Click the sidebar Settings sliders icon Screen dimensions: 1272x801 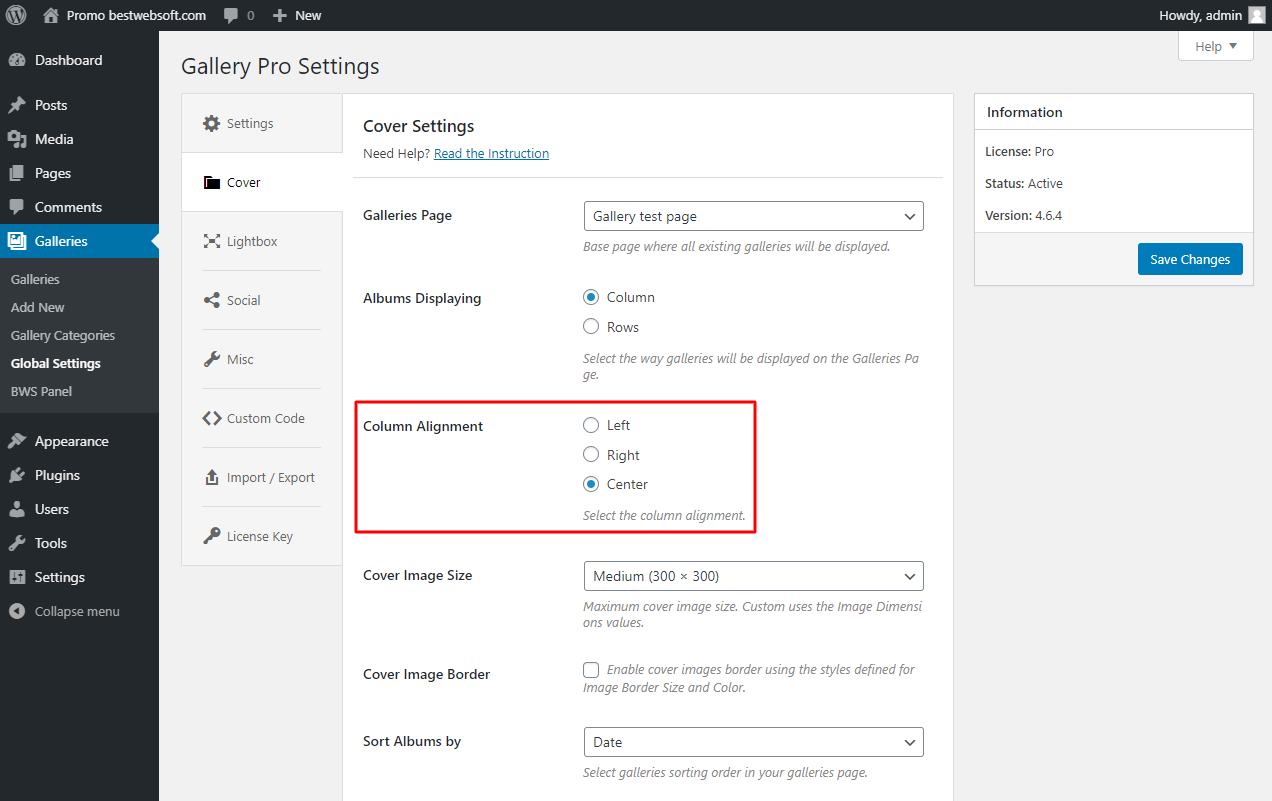[17, 577]
